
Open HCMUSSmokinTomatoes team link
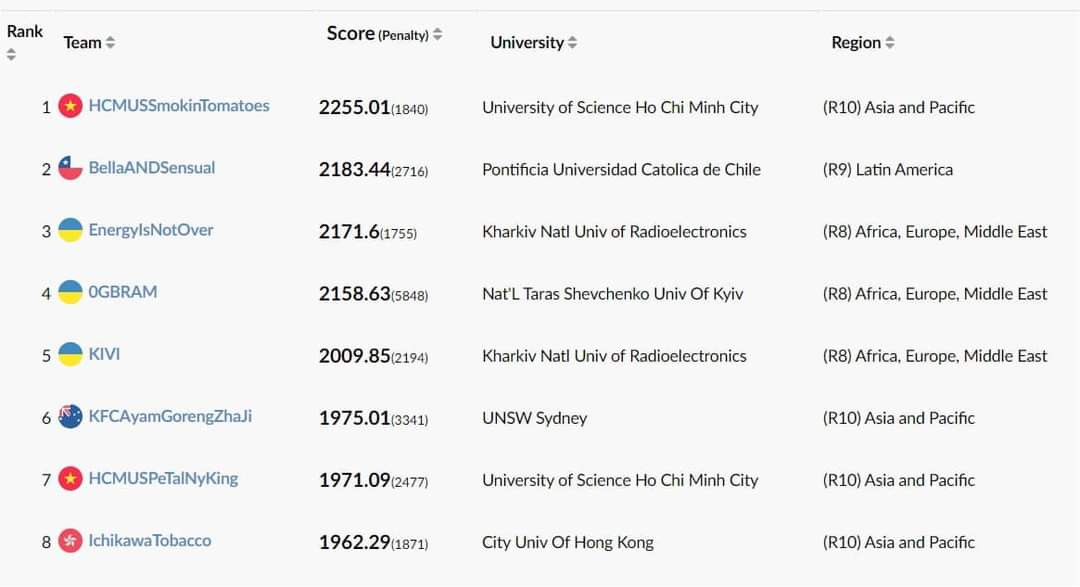pos(179,106)
